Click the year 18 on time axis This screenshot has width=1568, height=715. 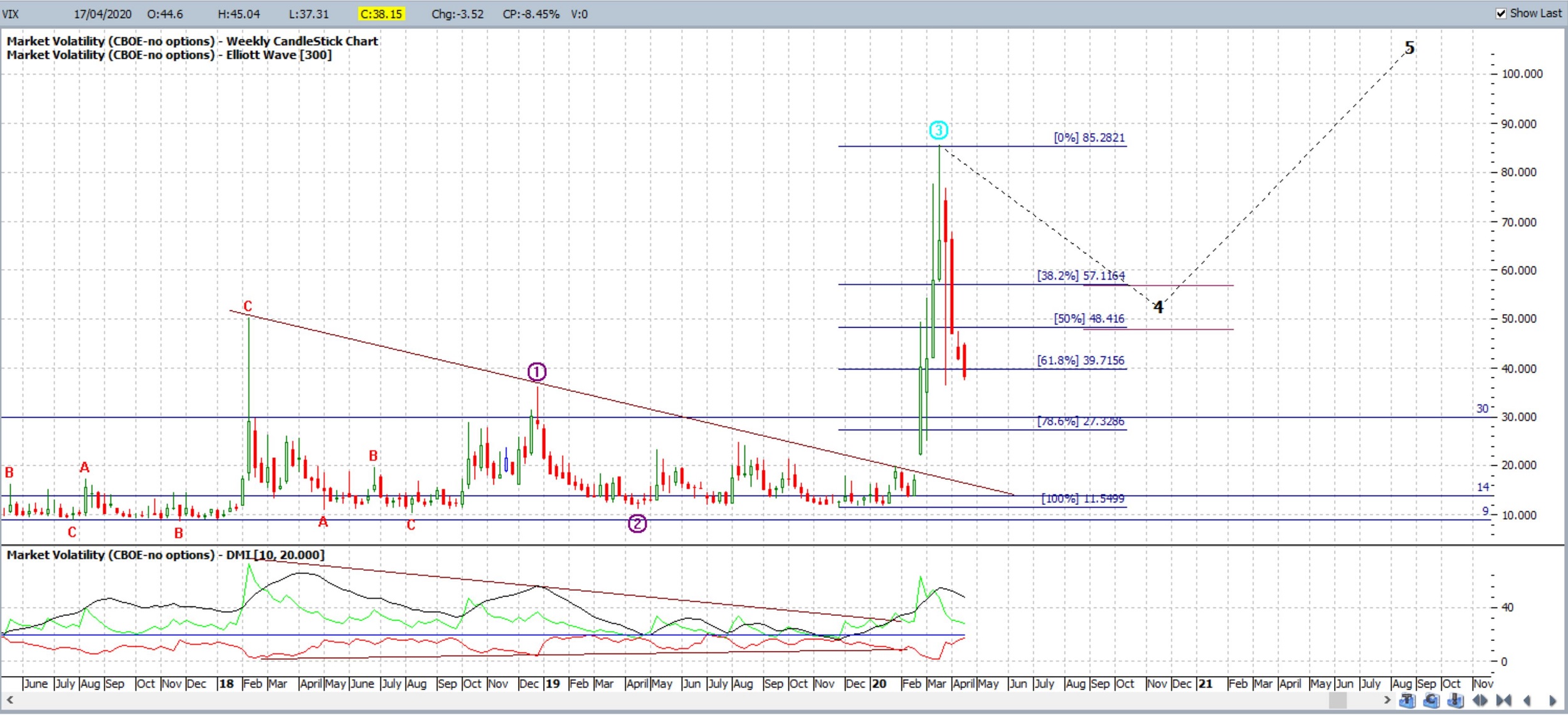tap(226, 684)
